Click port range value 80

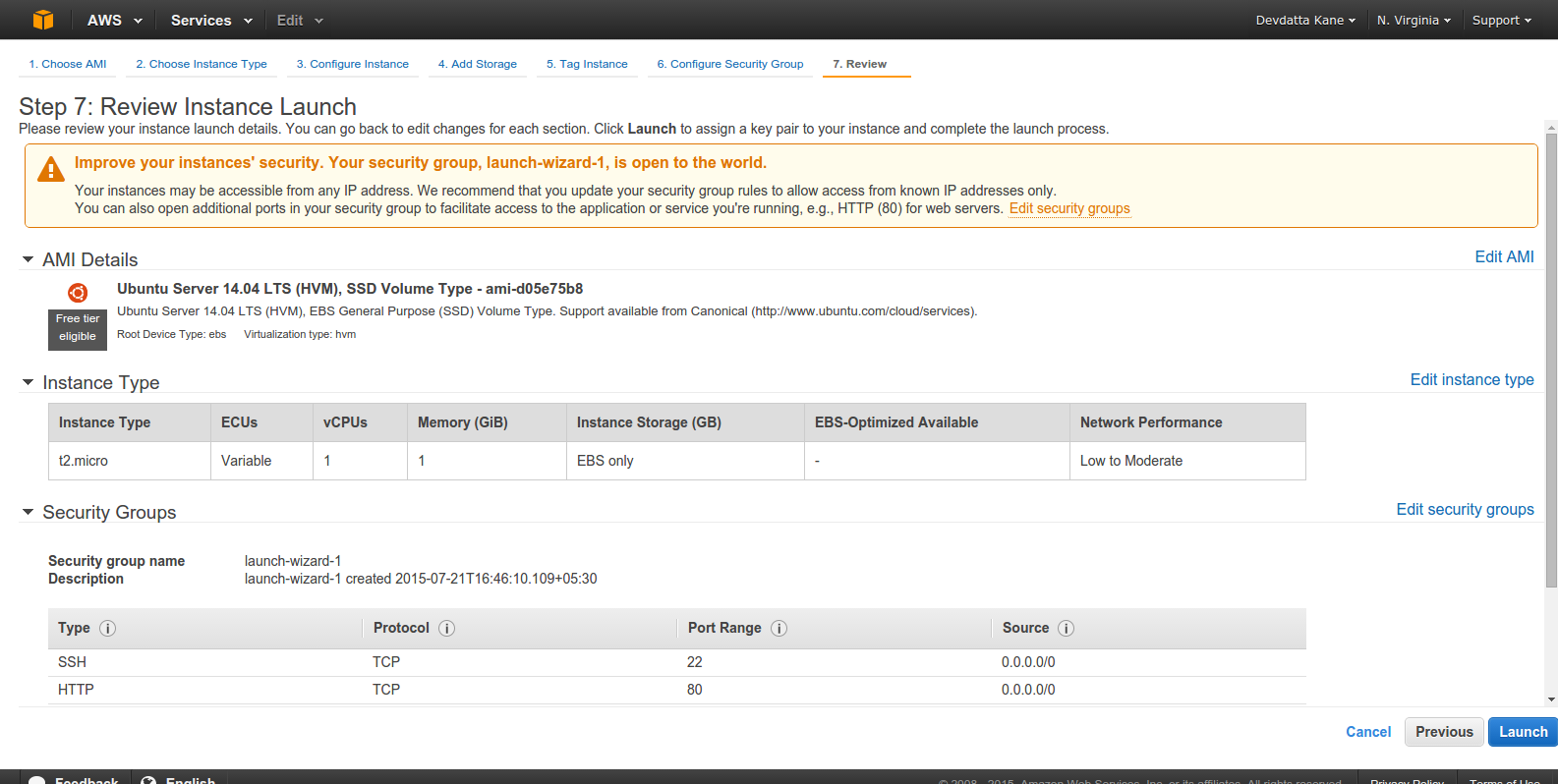click(695, 690)
